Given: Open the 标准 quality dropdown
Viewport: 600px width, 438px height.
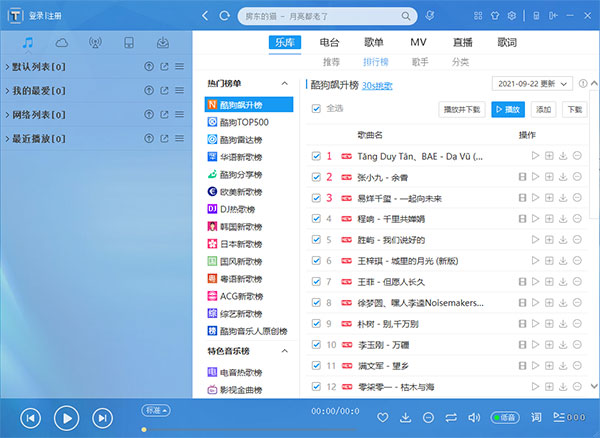Looking at the screenshot, I should click(x=156, y=410).
